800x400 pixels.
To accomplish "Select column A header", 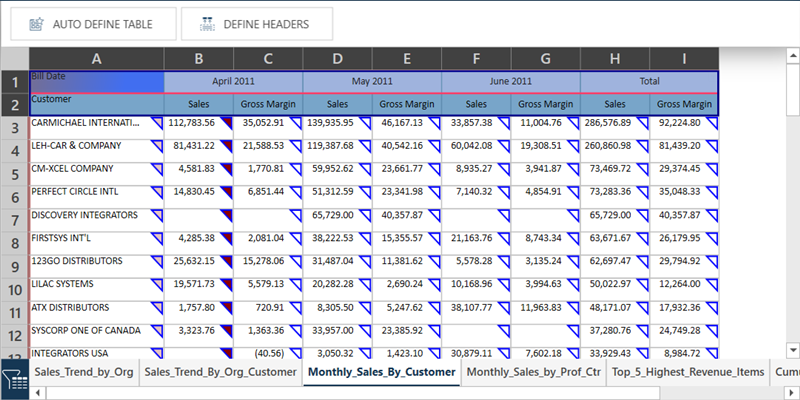I will [x=96, y=59].
